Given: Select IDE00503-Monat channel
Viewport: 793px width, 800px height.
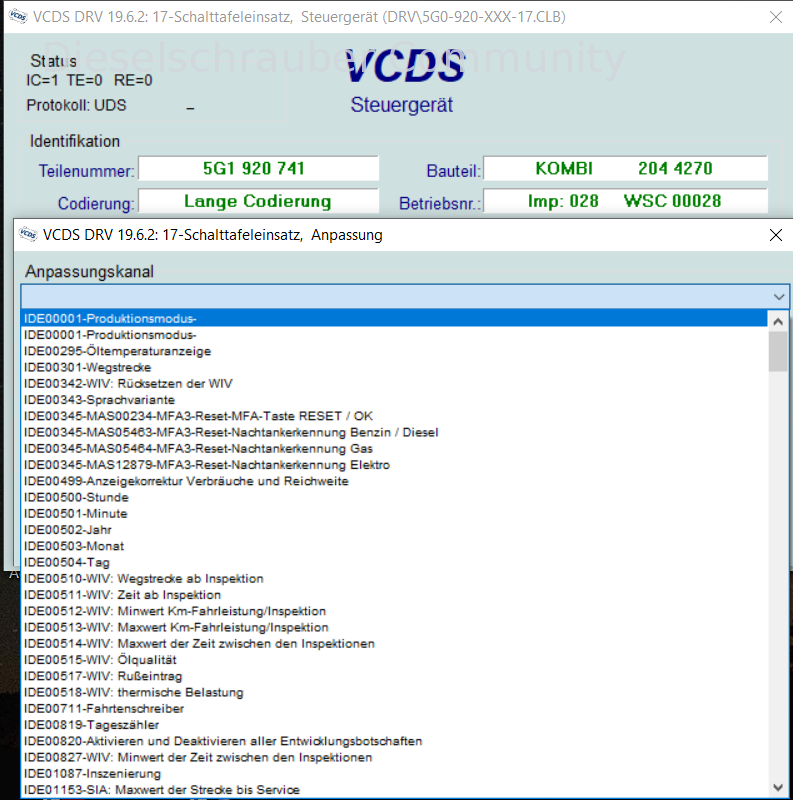Looking at the screenshot, I should (x=394, y=546).
